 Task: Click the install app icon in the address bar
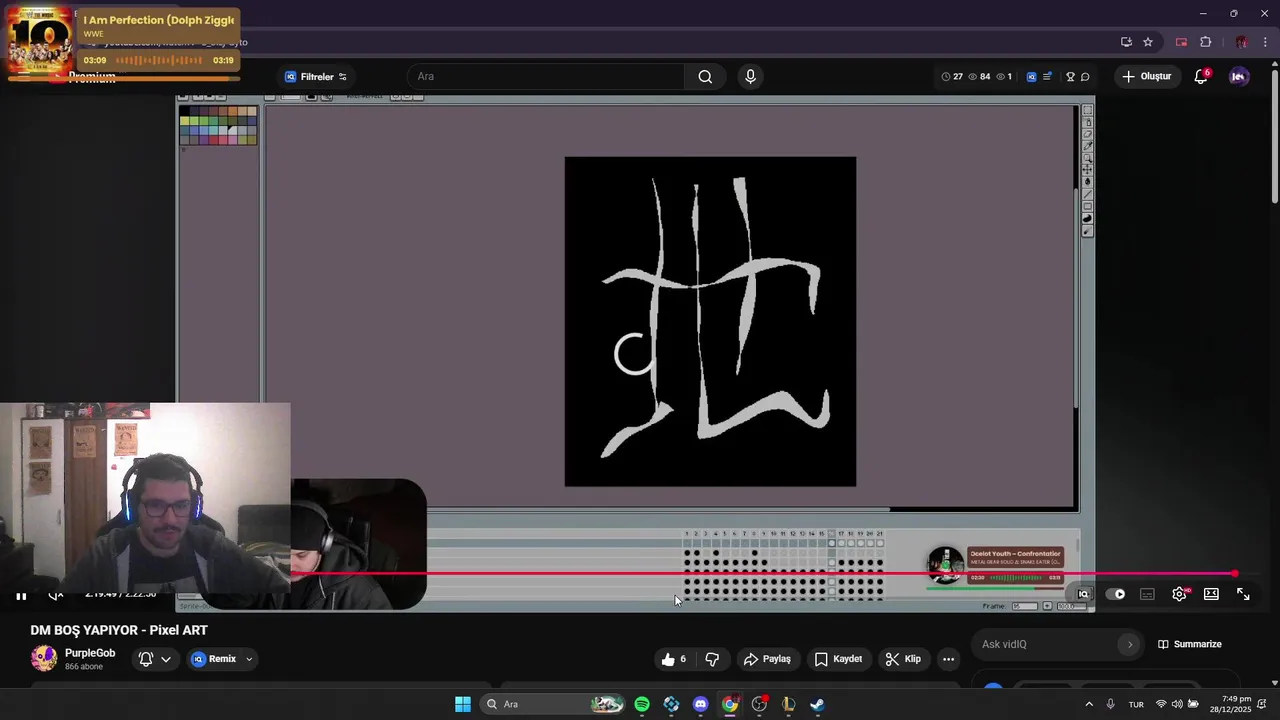(1126, 42)
